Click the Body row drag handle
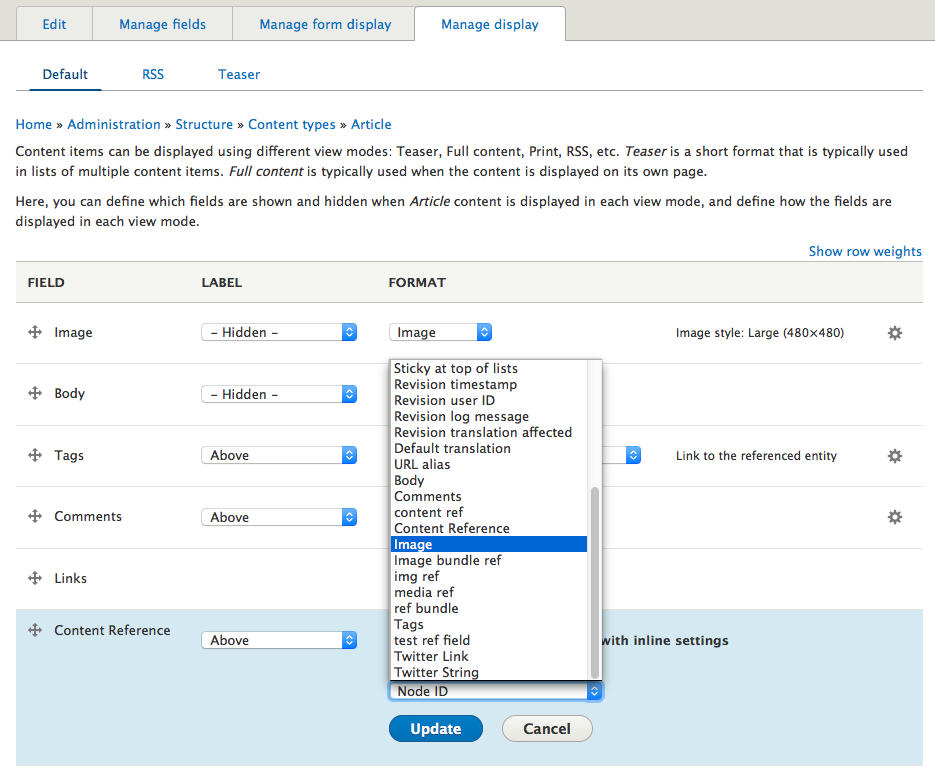Screen dimensions: 935x777 (35, 394)
